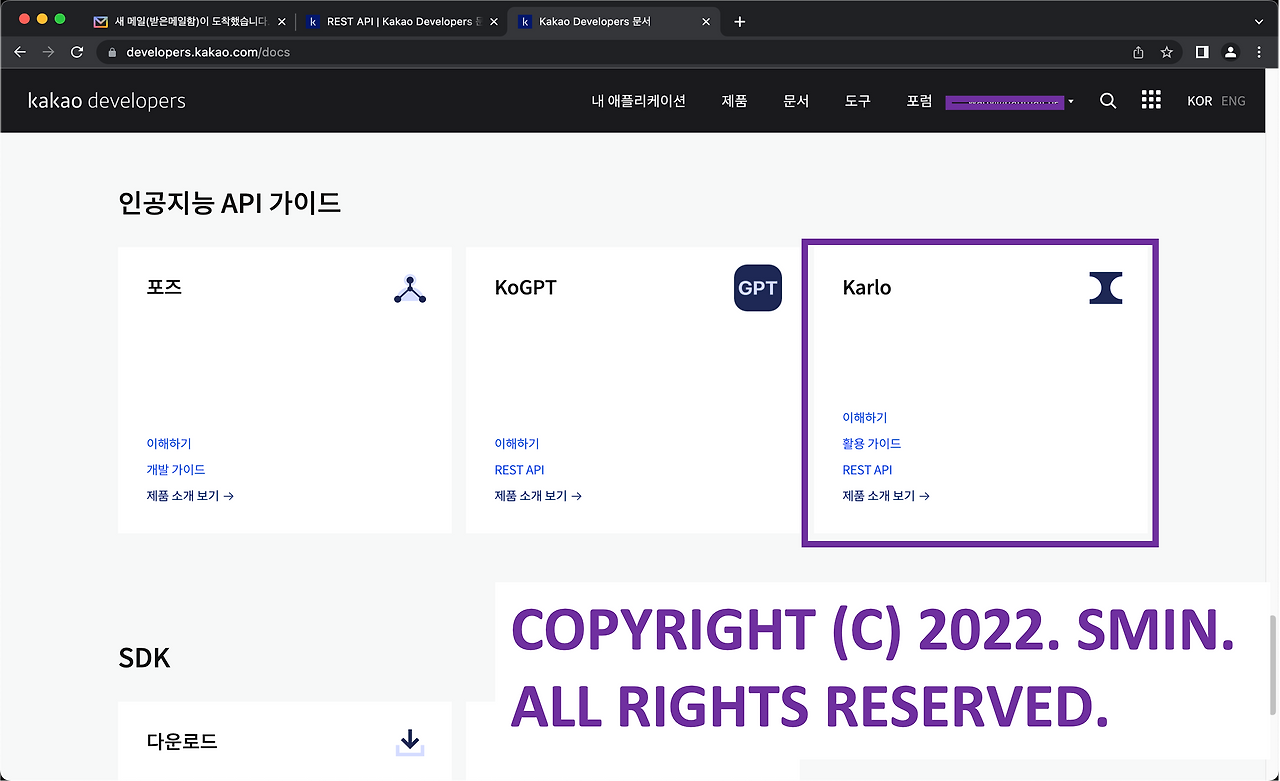The image size is (1280, 781).
Task: Open 제품 소개 보기 under 포즈
Action: click(189, 496)
